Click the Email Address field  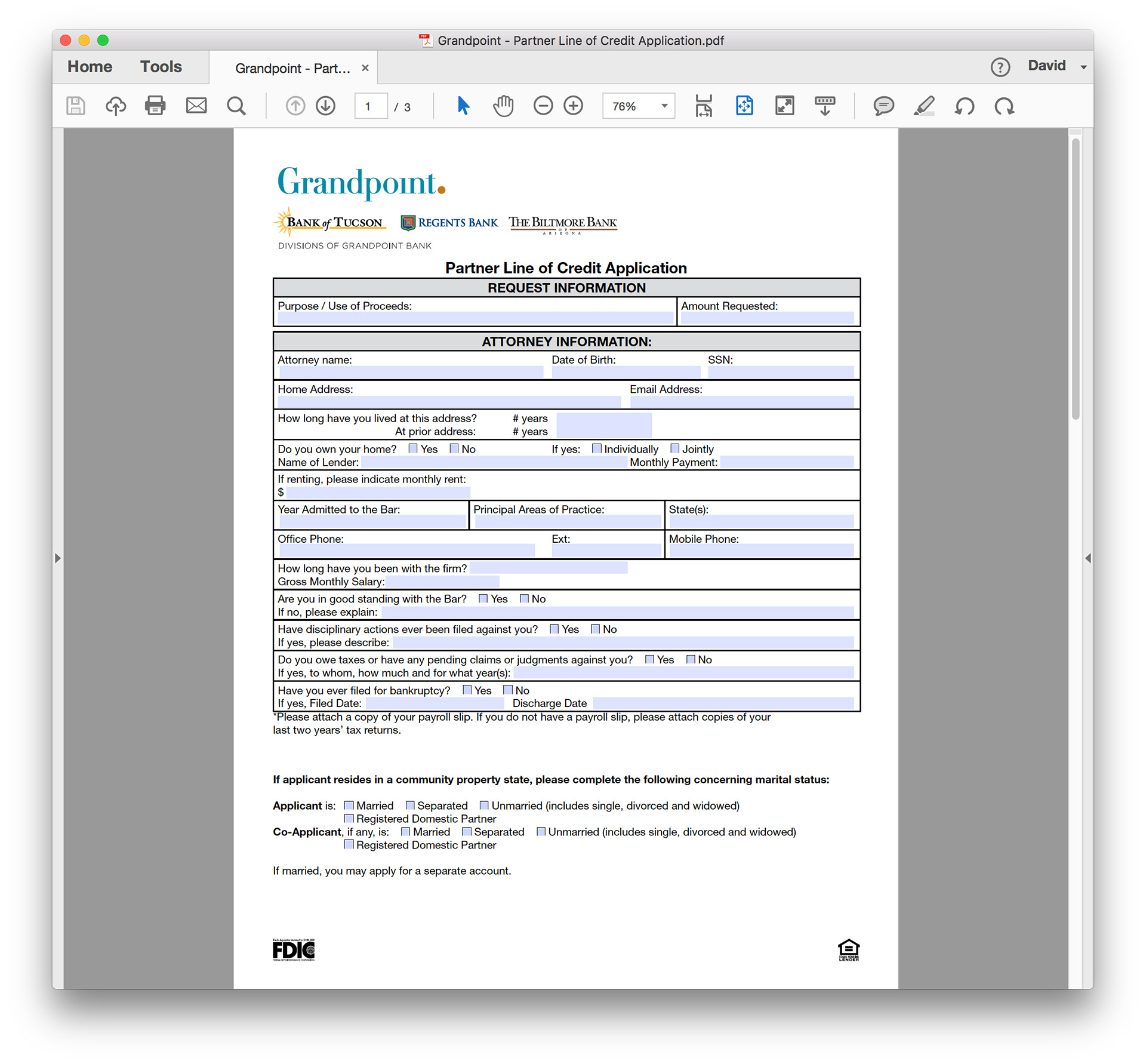click(742, 402)
